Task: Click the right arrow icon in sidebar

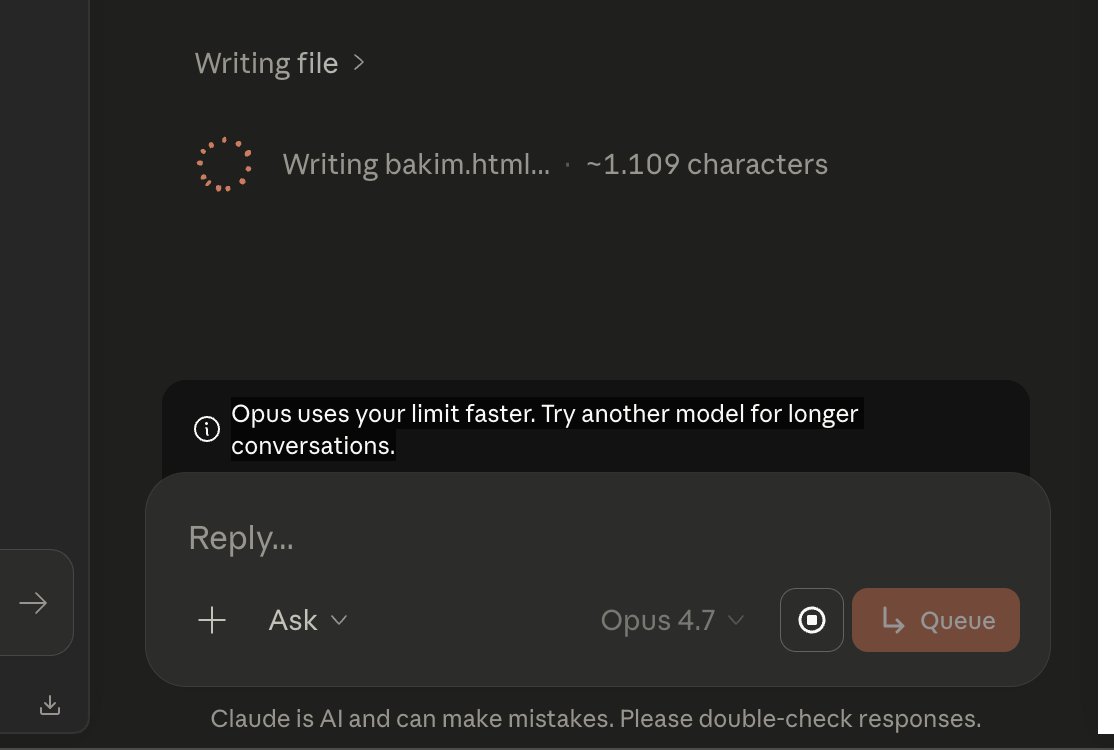Action: pos(33,603)
